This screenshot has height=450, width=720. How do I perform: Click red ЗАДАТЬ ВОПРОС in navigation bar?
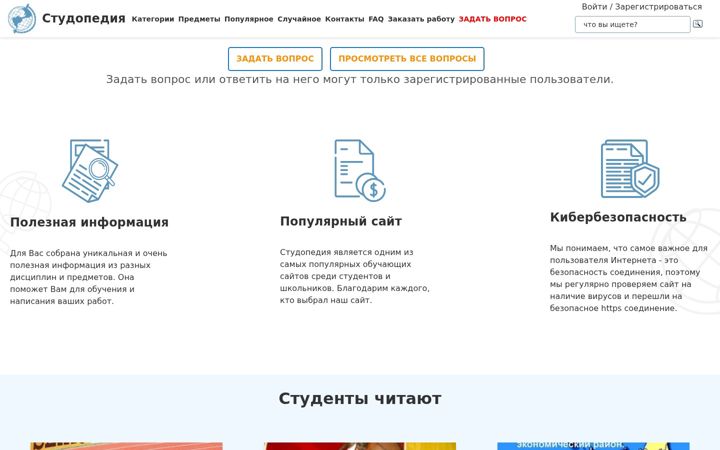tap(493, 19)
